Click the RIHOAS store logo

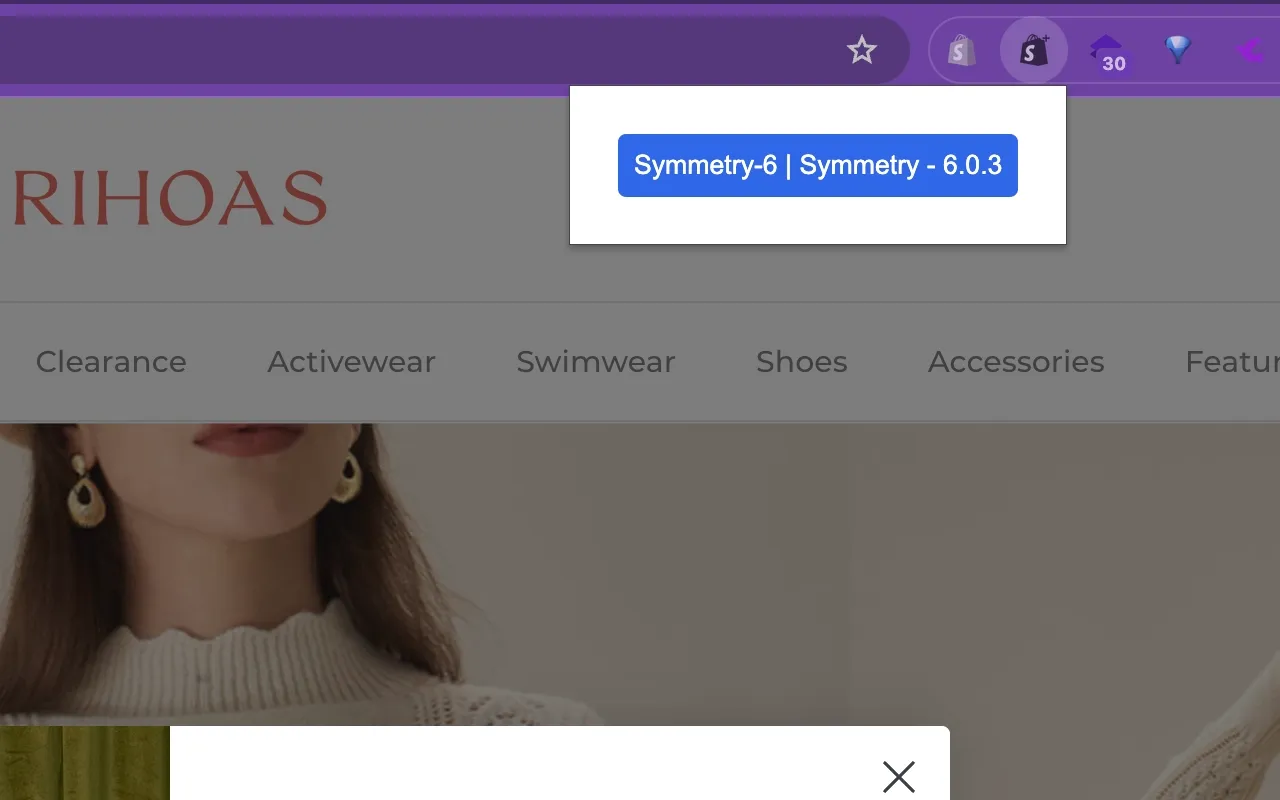(x=170, y=198)
